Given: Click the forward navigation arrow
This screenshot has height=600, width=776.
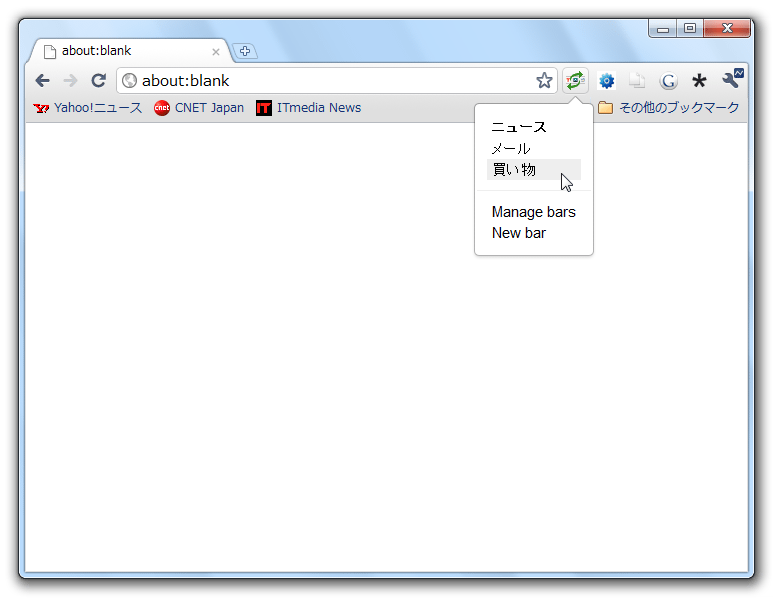Looking at the screenshot, I should tap(70, 80).
